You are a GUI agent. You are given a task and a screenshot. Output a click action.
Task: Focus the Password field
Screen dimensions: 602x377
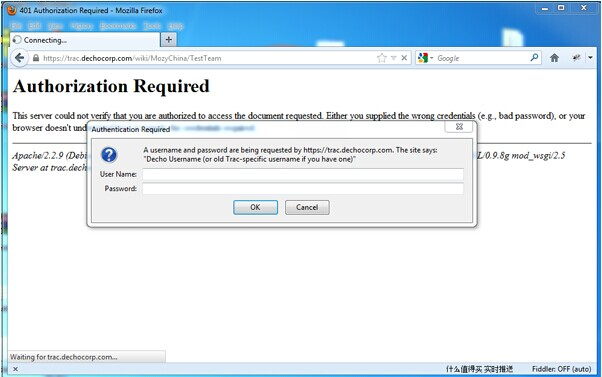point(303,188)
